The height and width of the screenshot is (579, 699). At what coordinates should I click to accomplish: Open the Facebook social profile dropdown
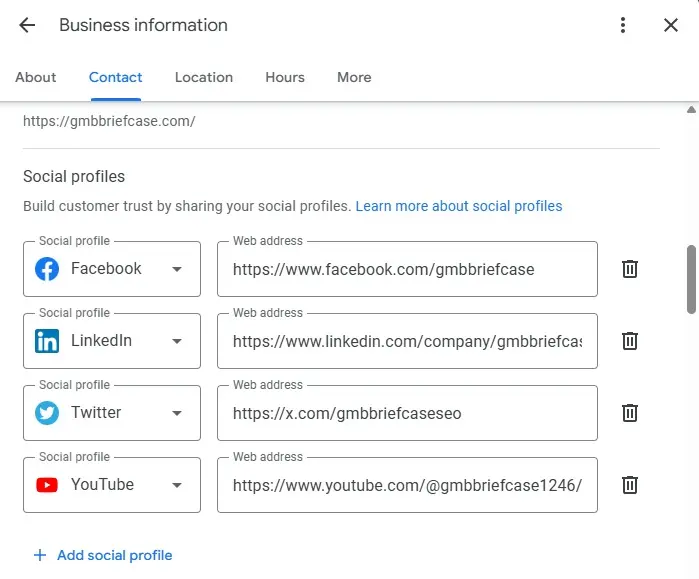coord(112,269)
